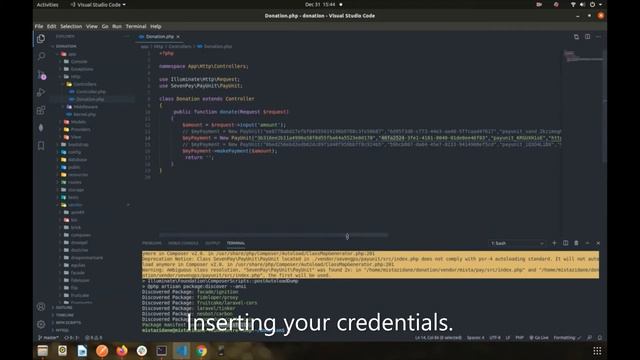Click the feedback icon in status bar
640x360 pixels.
(x=589, y=338)
